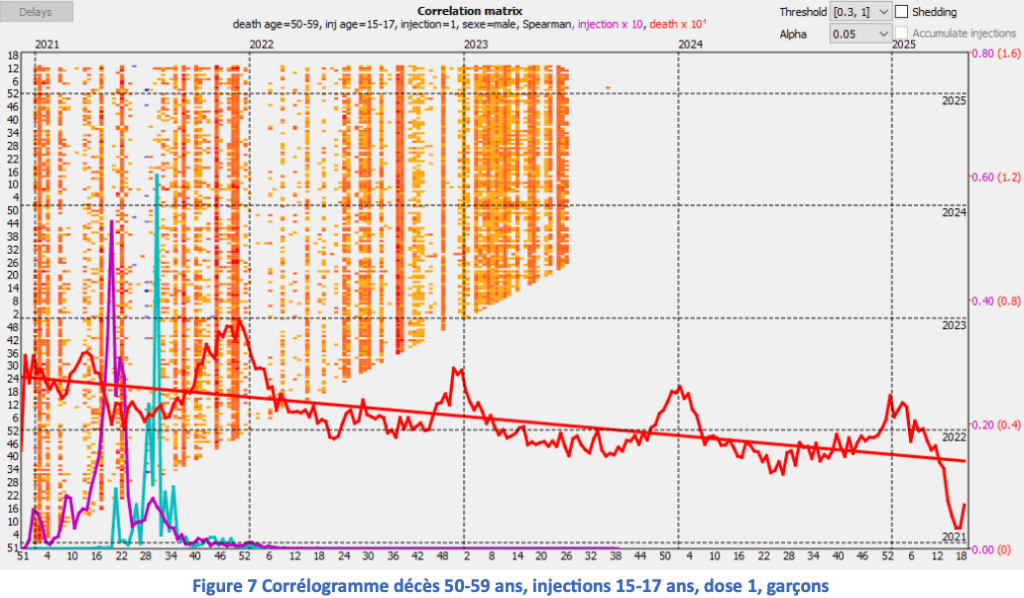Screen dimensions: 1024x598
Task: Click the tall magenta injection peak
Action: tap(111, 222)
